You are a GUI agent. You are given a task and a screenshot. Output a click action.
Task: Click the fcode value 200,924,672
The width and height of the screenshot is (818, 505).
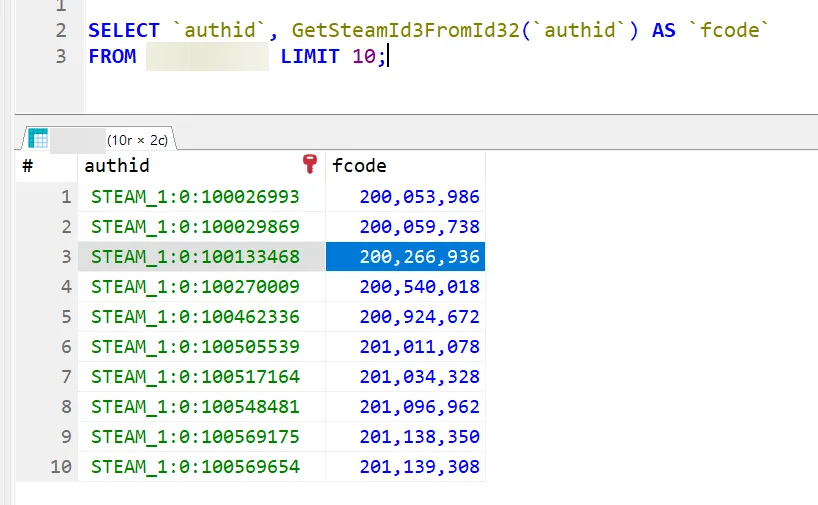pos(419,317)
